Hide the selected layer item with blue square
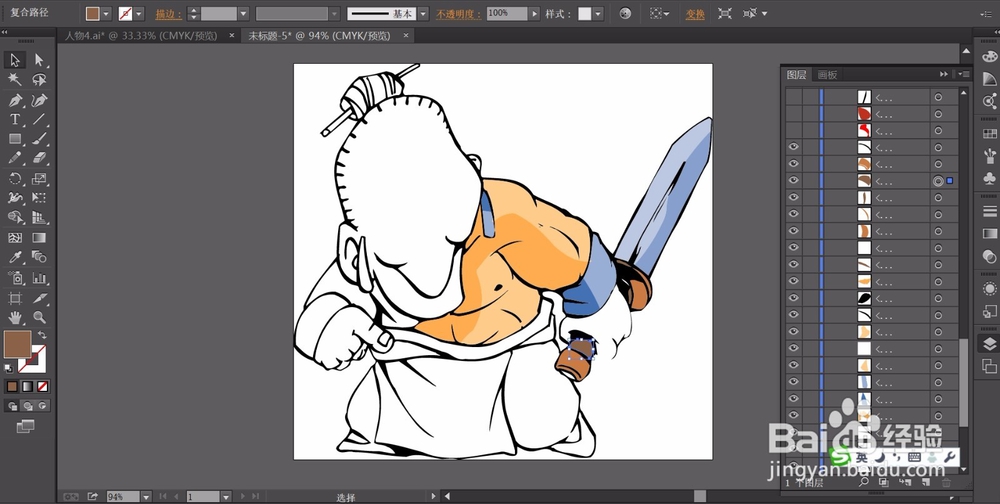 [x=793, y=181]
